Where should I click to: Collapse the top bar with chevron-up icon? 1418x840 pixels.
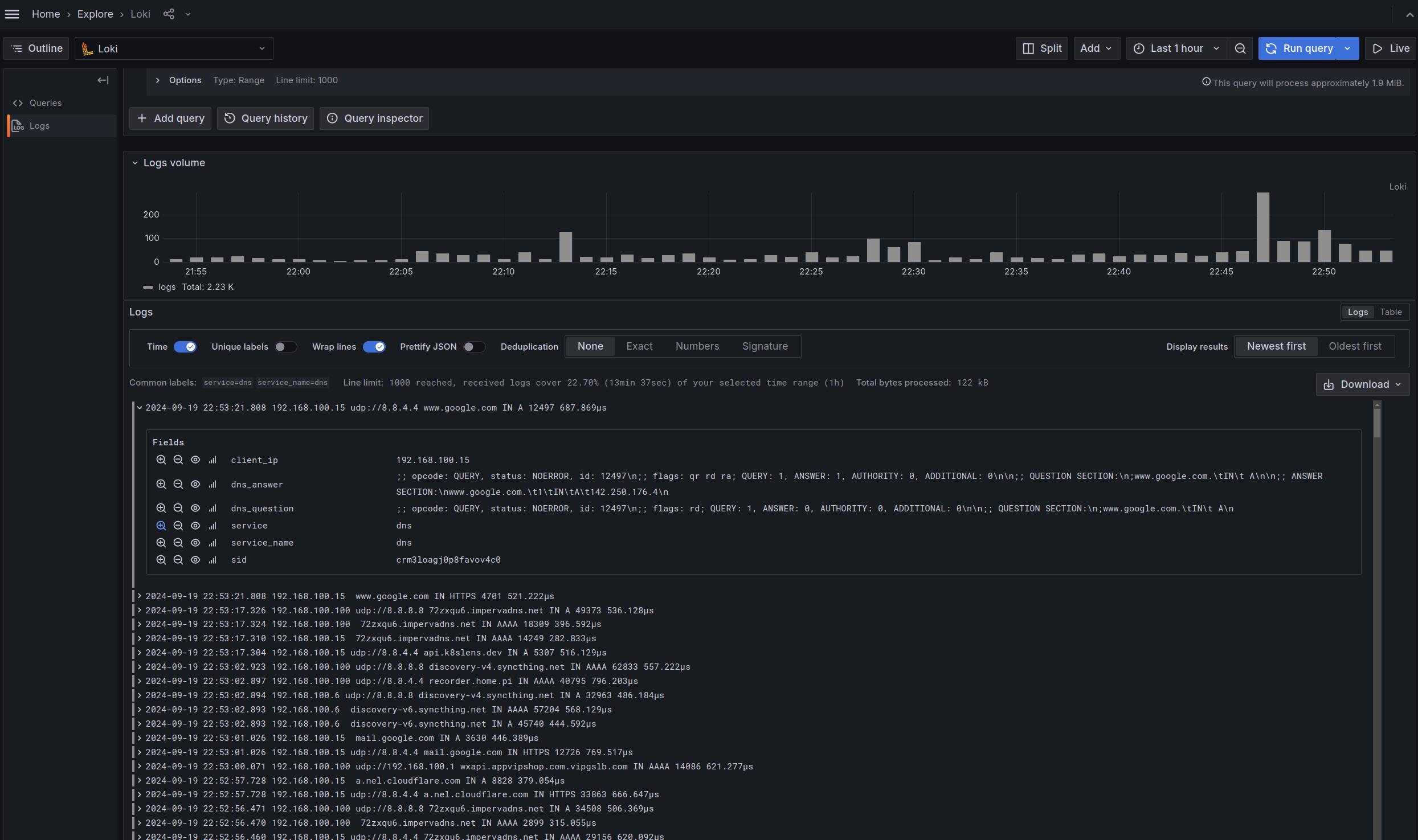[1409, 15]
